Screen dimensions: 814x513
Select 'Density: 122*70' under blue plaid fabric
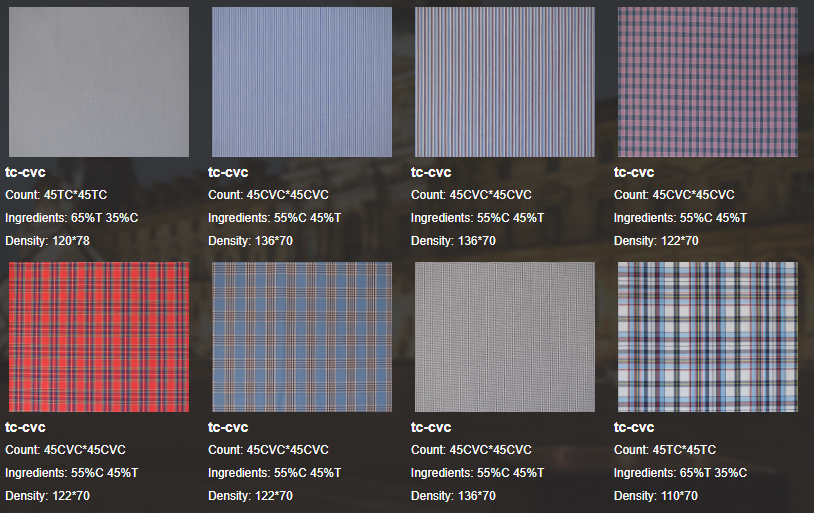coord(250,496)
